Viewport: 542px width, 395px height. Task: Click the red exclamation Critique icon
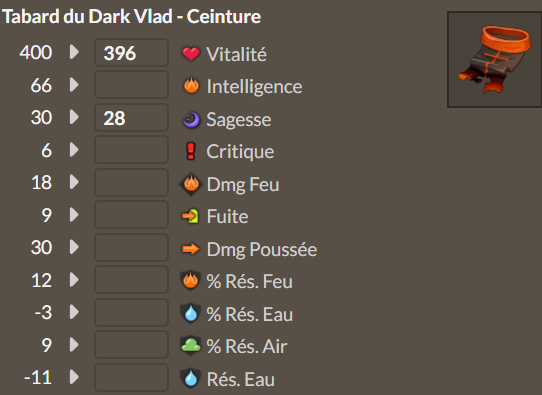click(x=191, y=151)
